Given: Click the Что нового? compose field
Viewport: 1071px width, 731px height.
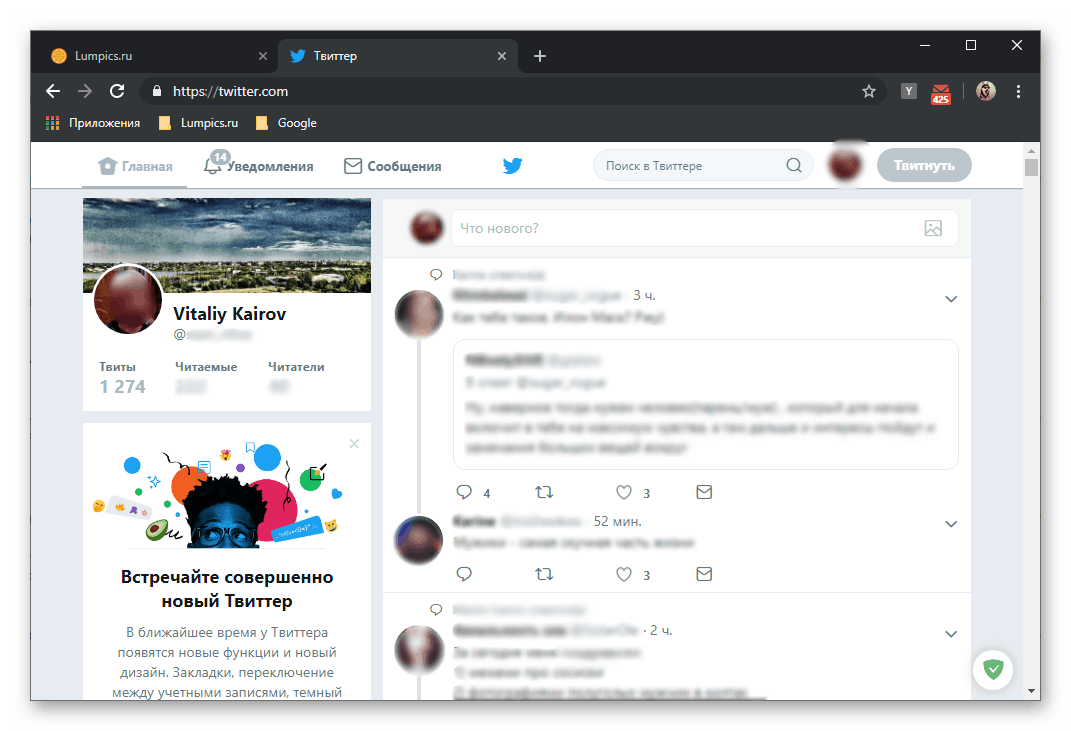Looking at the screenshot, I should pyautogui.click(x=704, y=228).
